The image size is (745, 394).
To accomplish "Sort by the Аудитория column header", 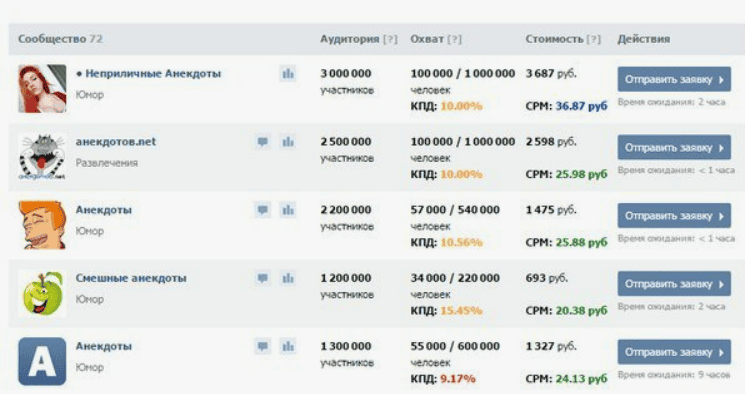I will [350, 39].
